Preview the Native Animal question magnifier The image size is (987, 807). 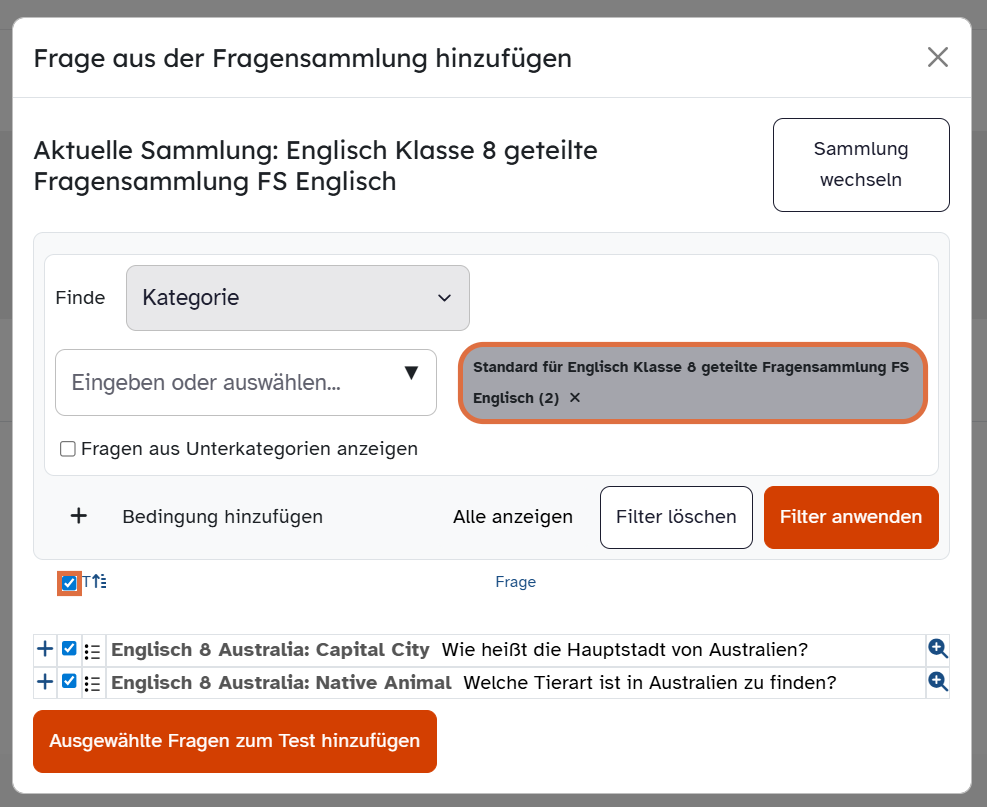pyautogui.click(x=937, y=682)
